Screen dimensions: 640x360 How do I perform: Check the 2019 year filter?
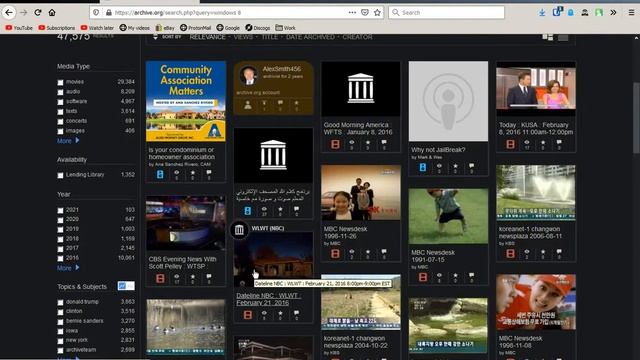pos(60,229)
